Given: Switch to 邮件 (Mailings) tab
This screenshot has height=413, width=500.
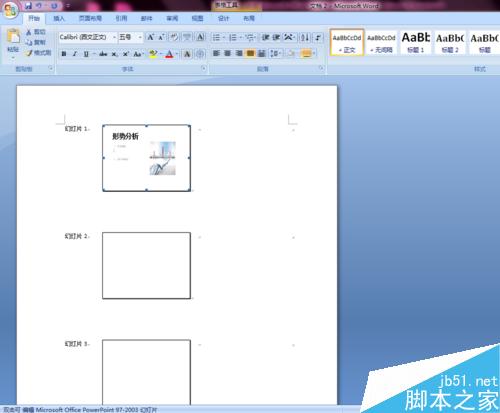Looking at the screenshot, I should [x=146, y=19].
